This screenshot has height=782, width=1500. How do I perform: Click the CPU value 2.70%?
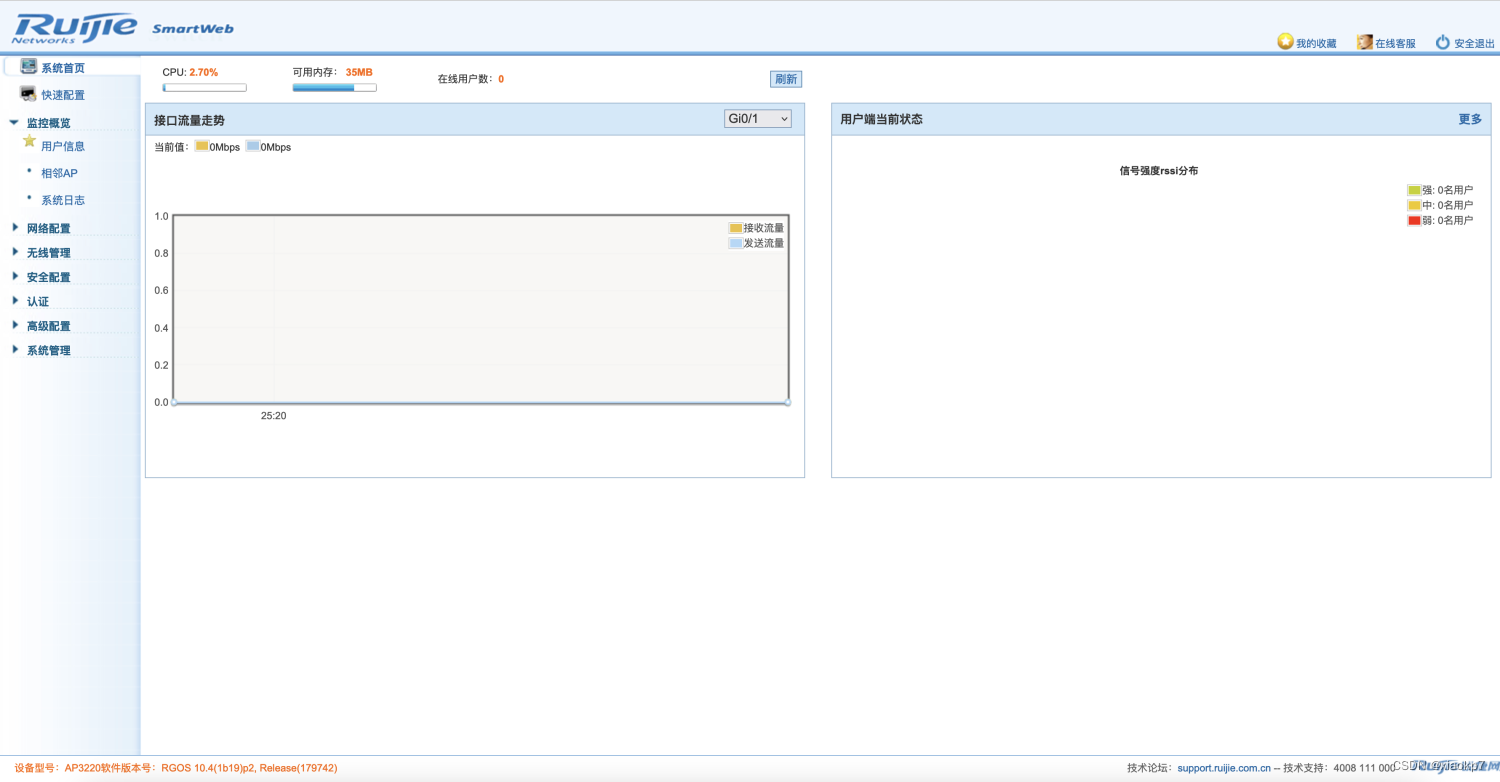204,72
